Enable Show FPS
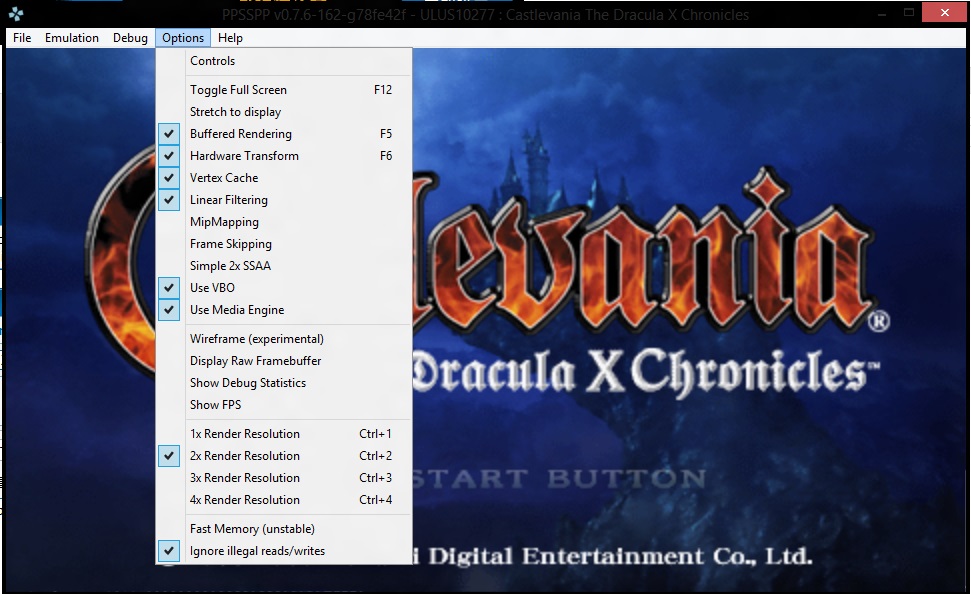Image resolution: width=971 pixels, height=594 pixels. [284, 404]
